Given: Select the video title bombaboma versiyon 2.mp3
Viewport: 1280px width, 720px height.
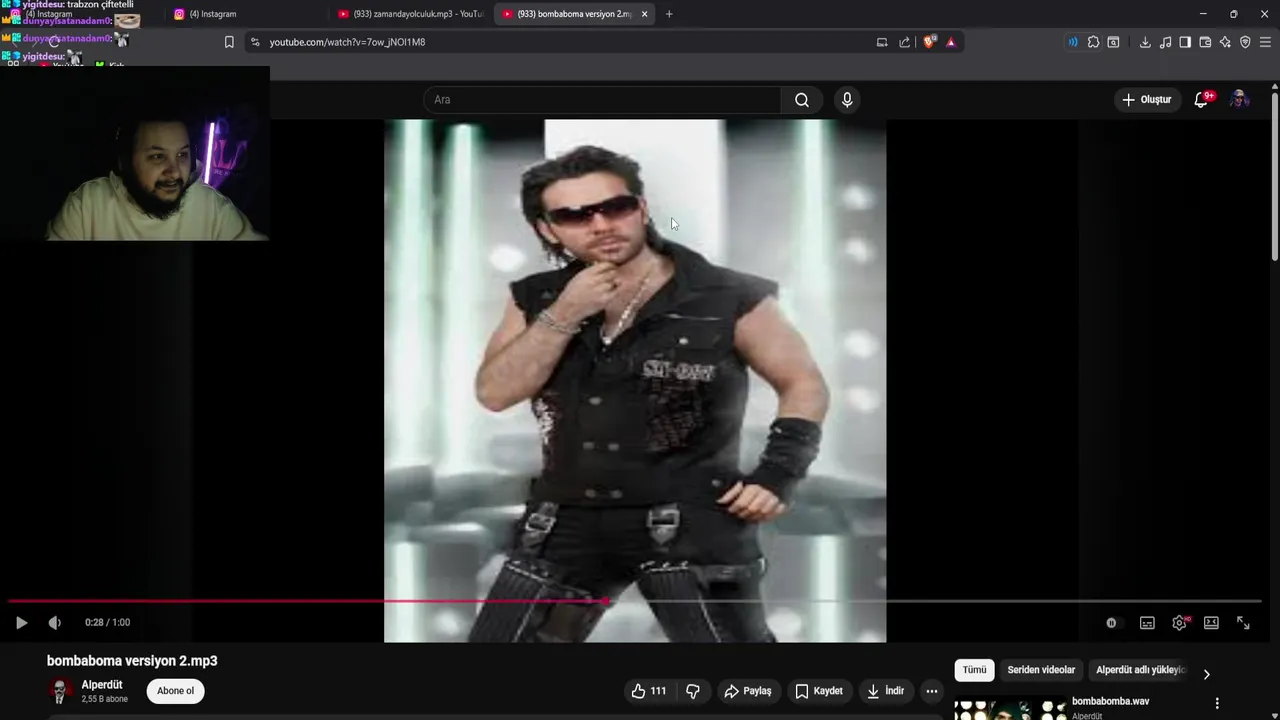Looking at the screenshot, I should click(x=132, y=661).
